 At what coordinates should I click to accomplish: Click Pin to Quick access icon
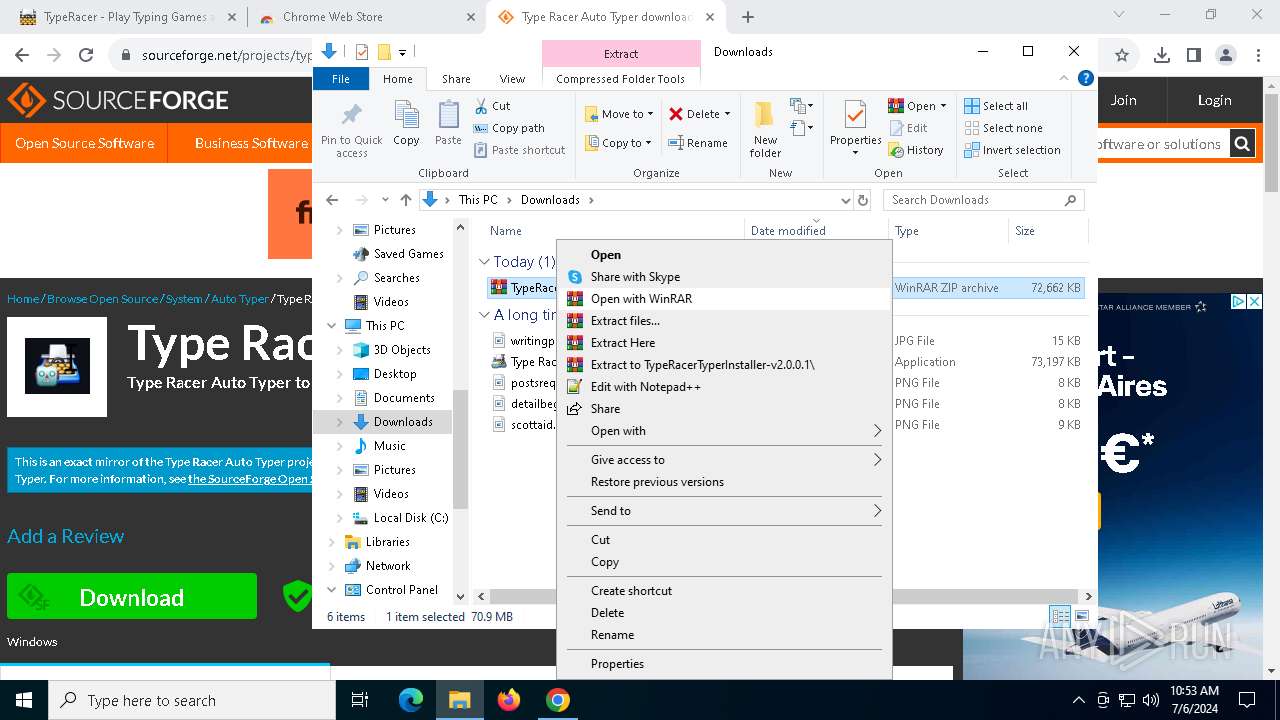click(x=351, y=129)
